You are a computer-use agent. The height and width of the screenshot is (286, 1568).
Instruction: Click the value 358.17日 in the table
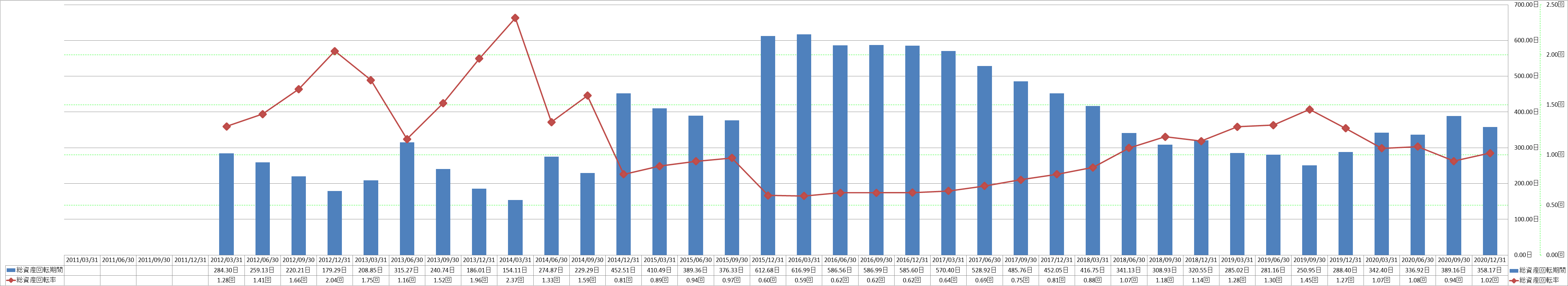(1490, 270)
